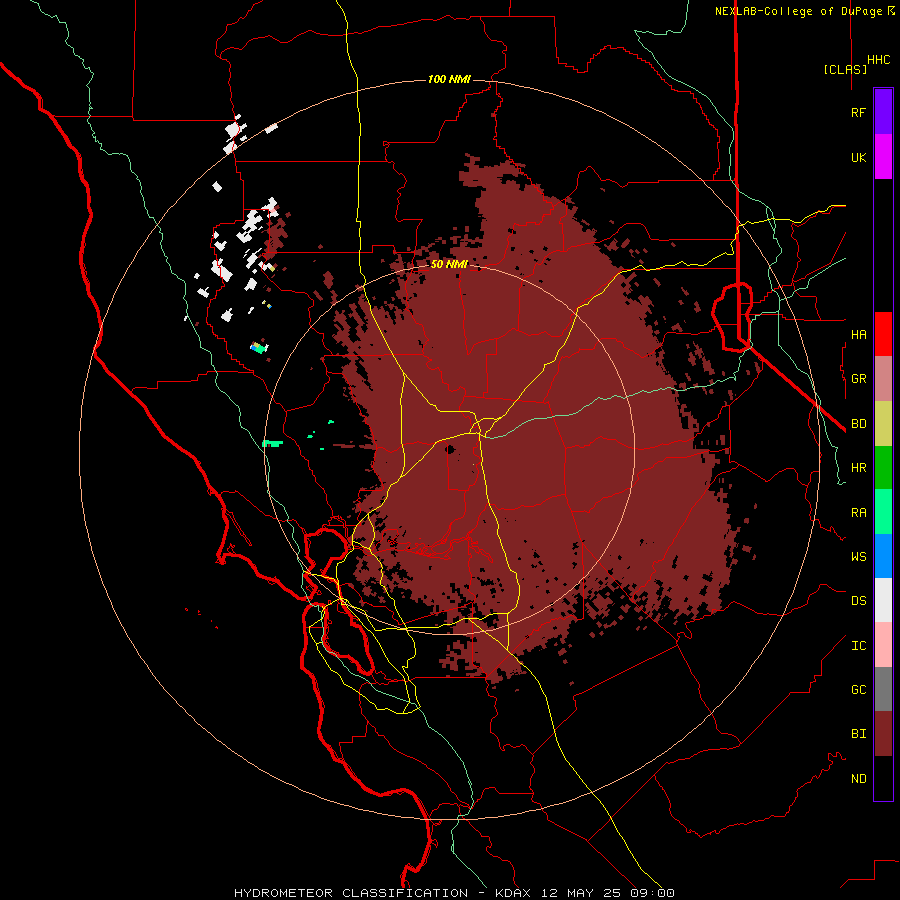
Task: Click the RF purple legend swatch
Action: (x=883, y=112)
